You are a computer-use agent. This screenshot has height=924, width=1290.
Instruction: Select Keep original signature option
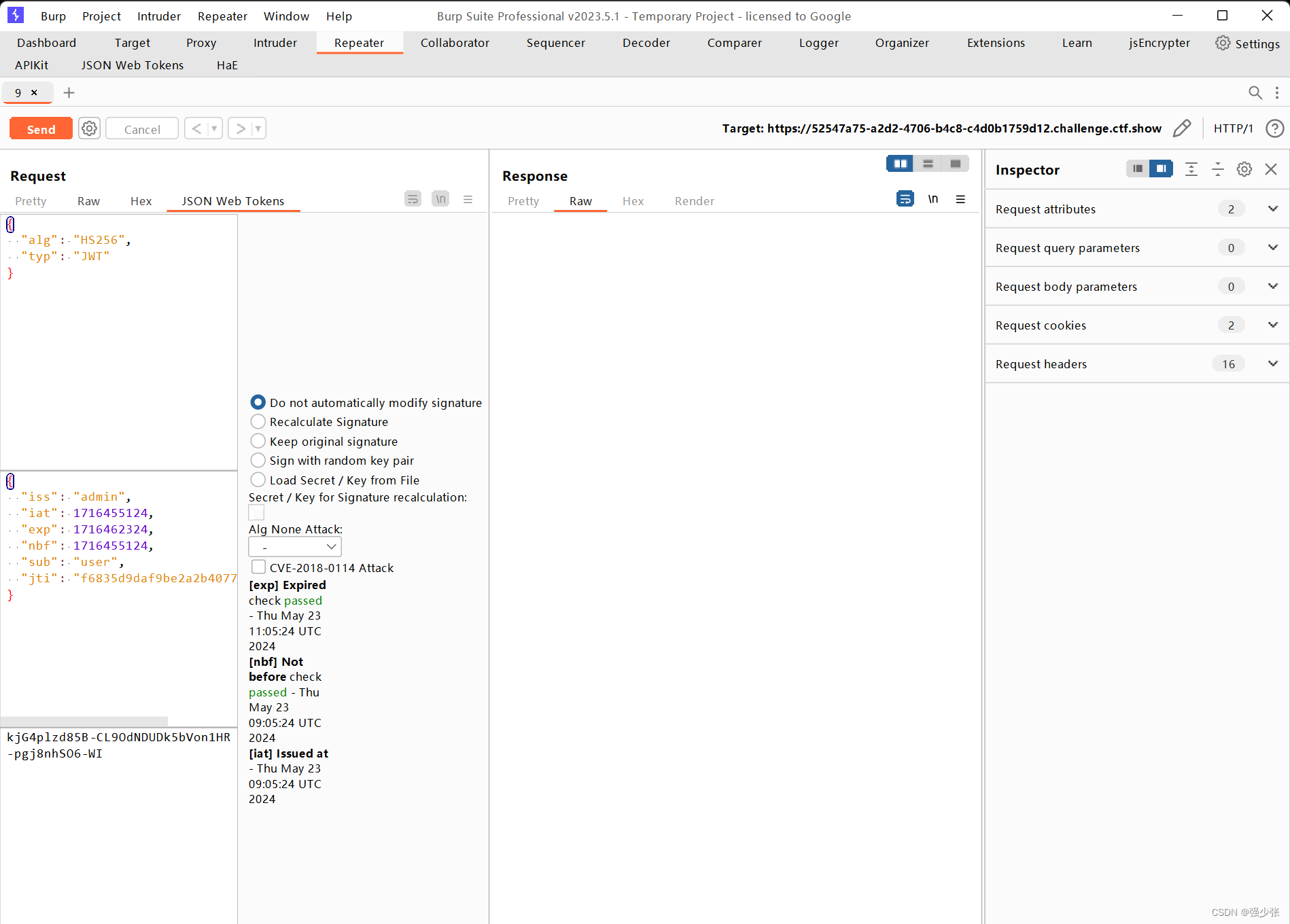[258, 442]
